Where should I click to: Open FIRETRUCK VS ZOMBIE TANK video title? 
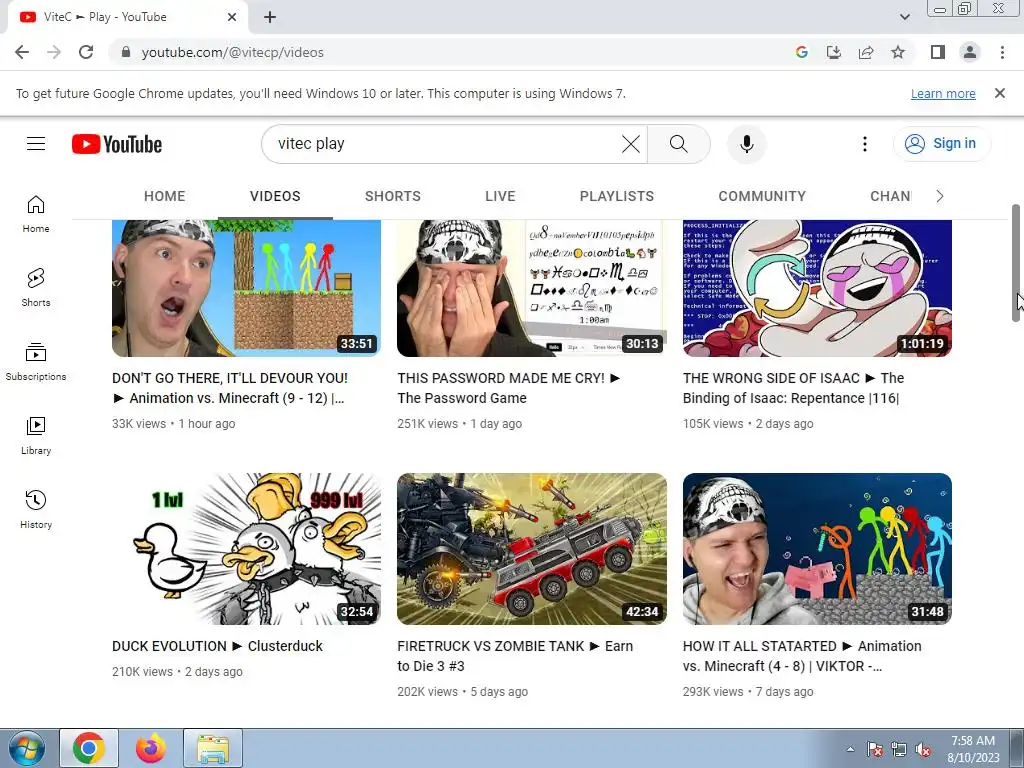[x=515, y=656]
